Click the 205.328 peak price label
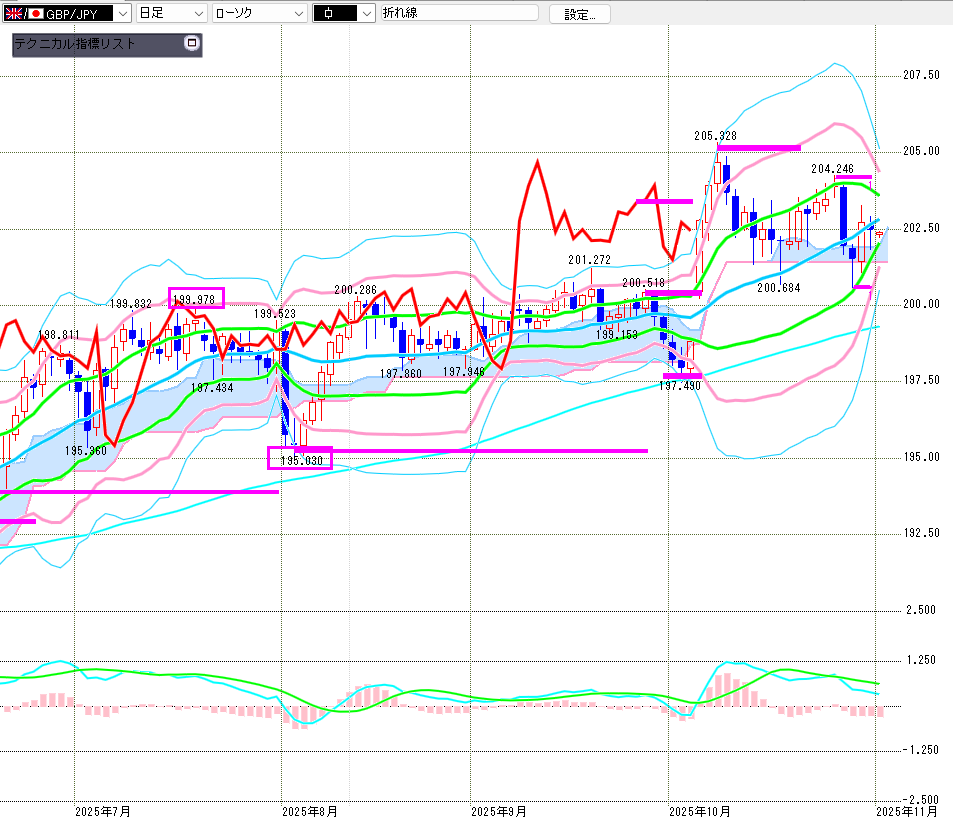The image size is (953, 822). pyautogui.click(x=715, y=135)
